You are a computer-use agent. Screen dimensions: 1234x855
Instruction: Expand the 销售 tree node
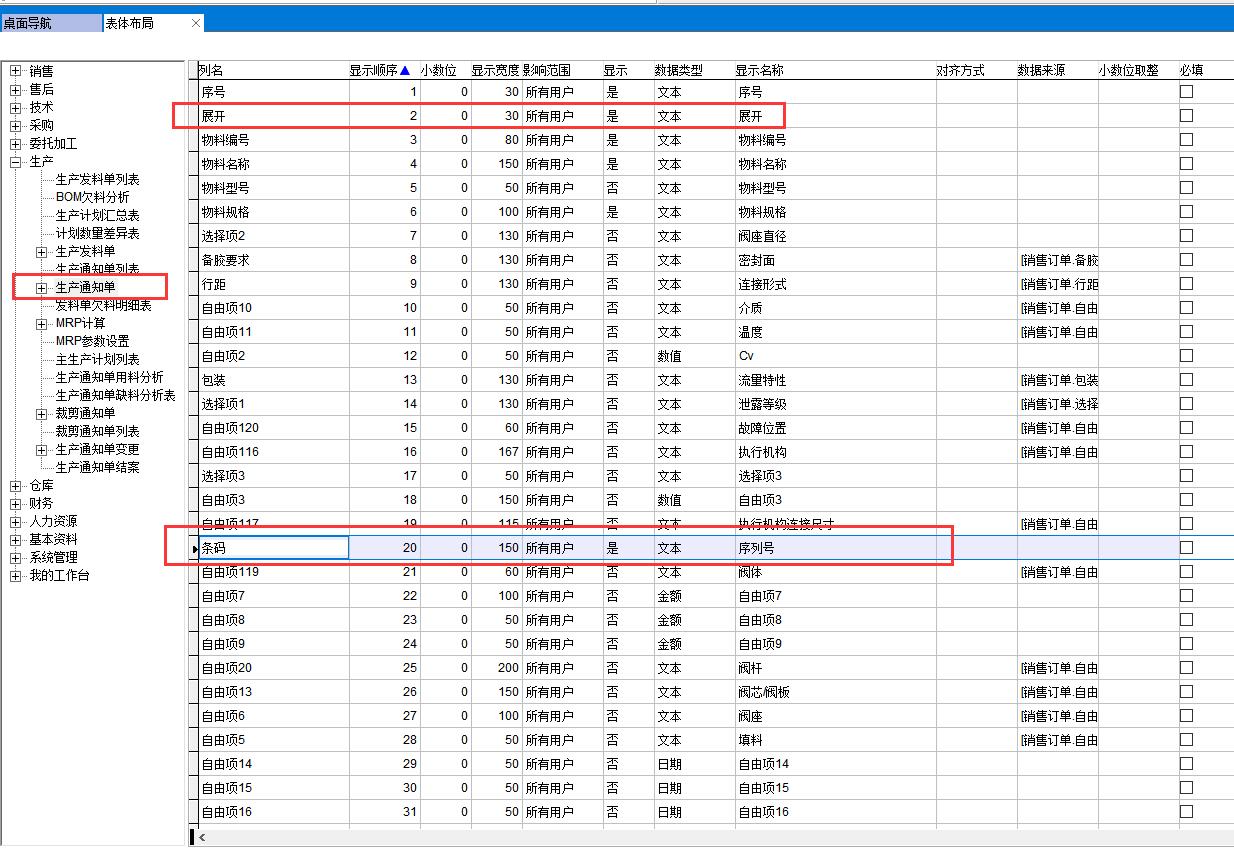pyautogui.click(x=15, y=71)
